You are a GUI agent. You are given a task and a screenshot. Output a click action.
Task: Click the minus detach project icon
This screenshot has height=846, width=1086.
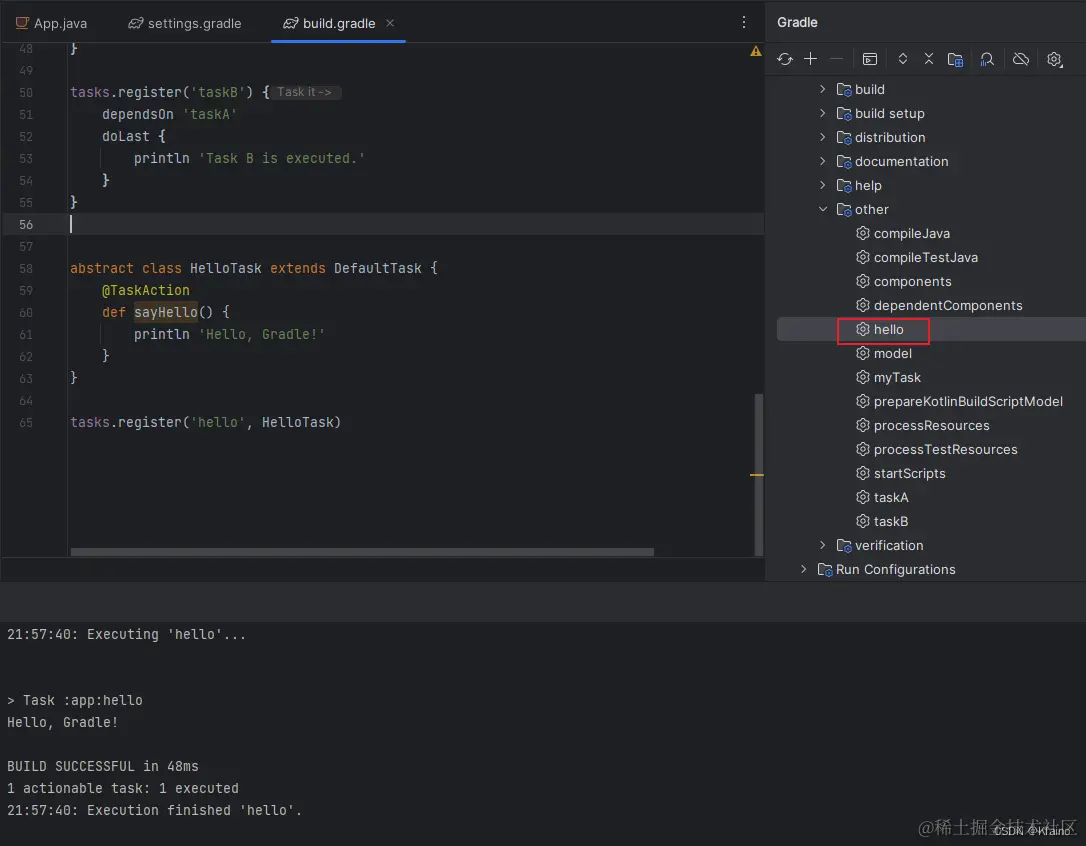pyautogui.click(x=837, y=60)
